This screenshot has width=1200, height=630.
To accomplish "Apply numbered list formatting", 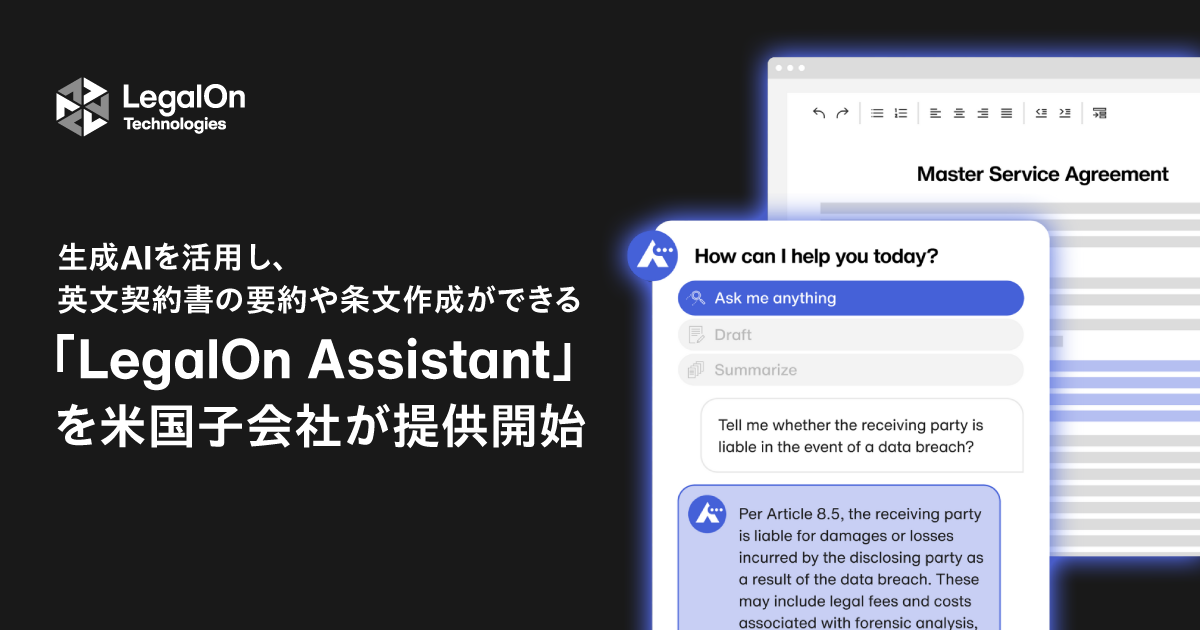I will (900, 113).
